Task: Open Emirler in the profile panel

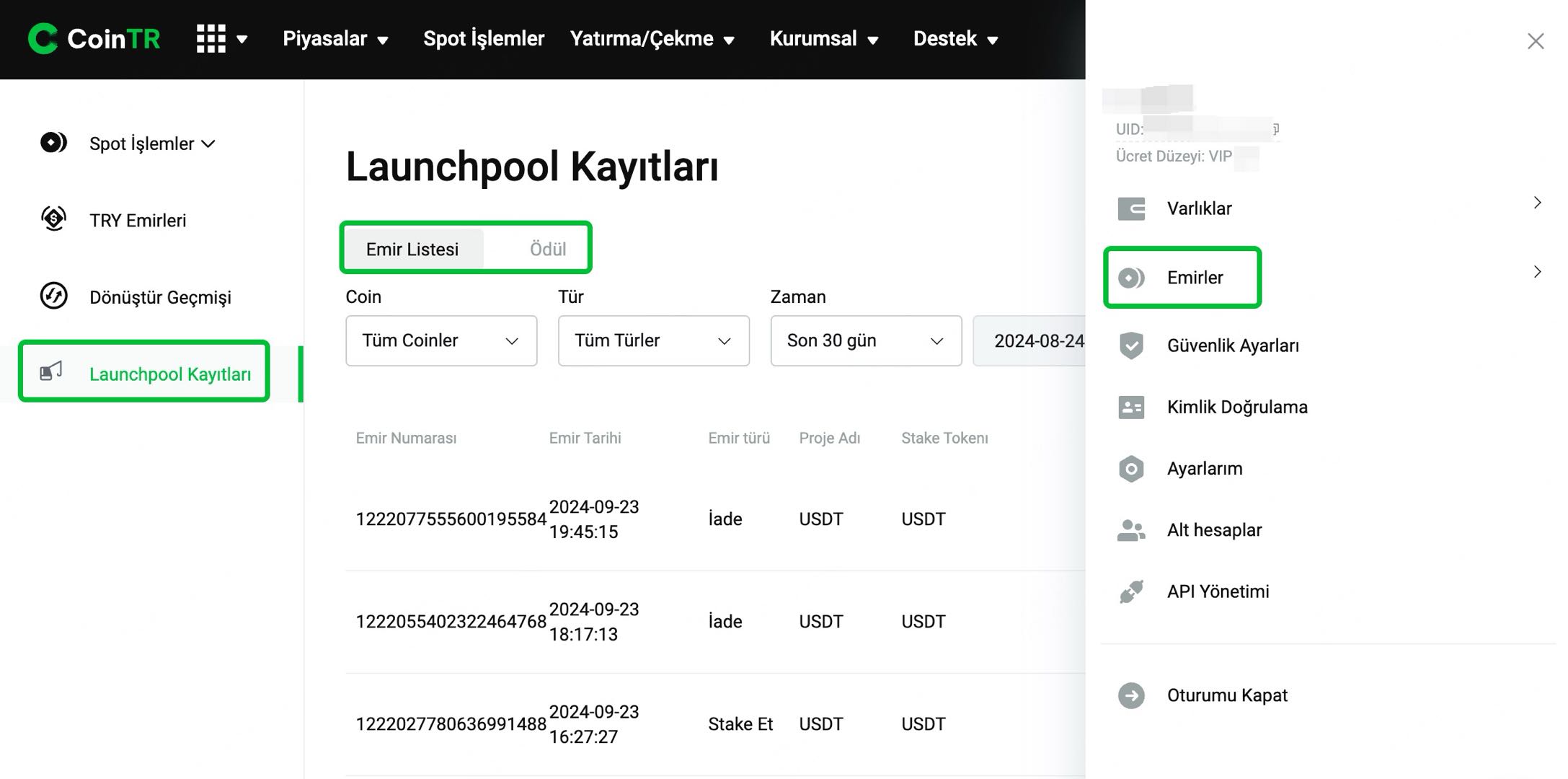Action: pyautogui.click(x=1195, y=278)
